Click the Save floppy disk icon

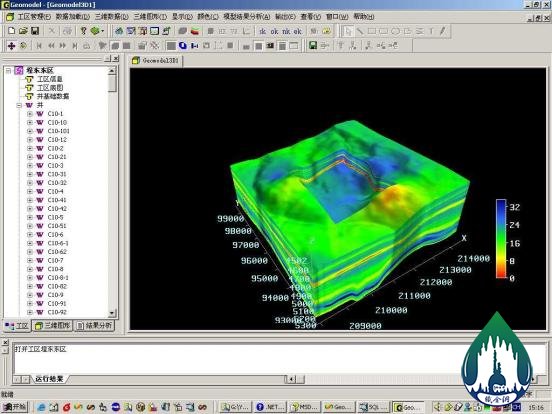point(35,31)
